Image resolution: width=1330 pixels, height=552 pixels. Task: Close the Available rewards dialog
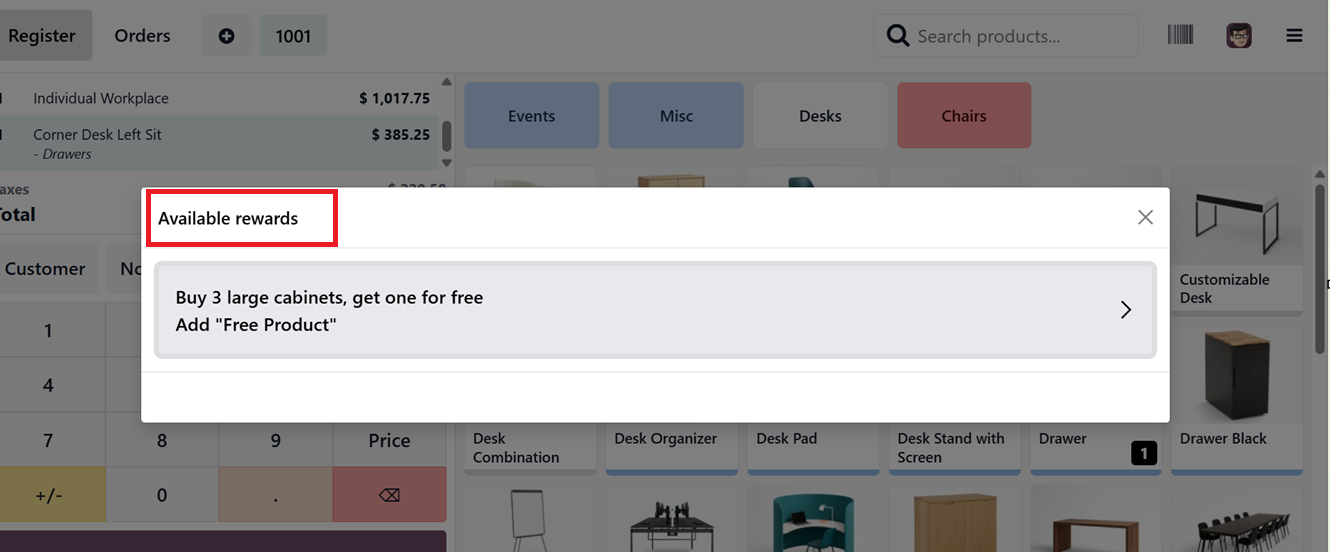[1145, 217]
